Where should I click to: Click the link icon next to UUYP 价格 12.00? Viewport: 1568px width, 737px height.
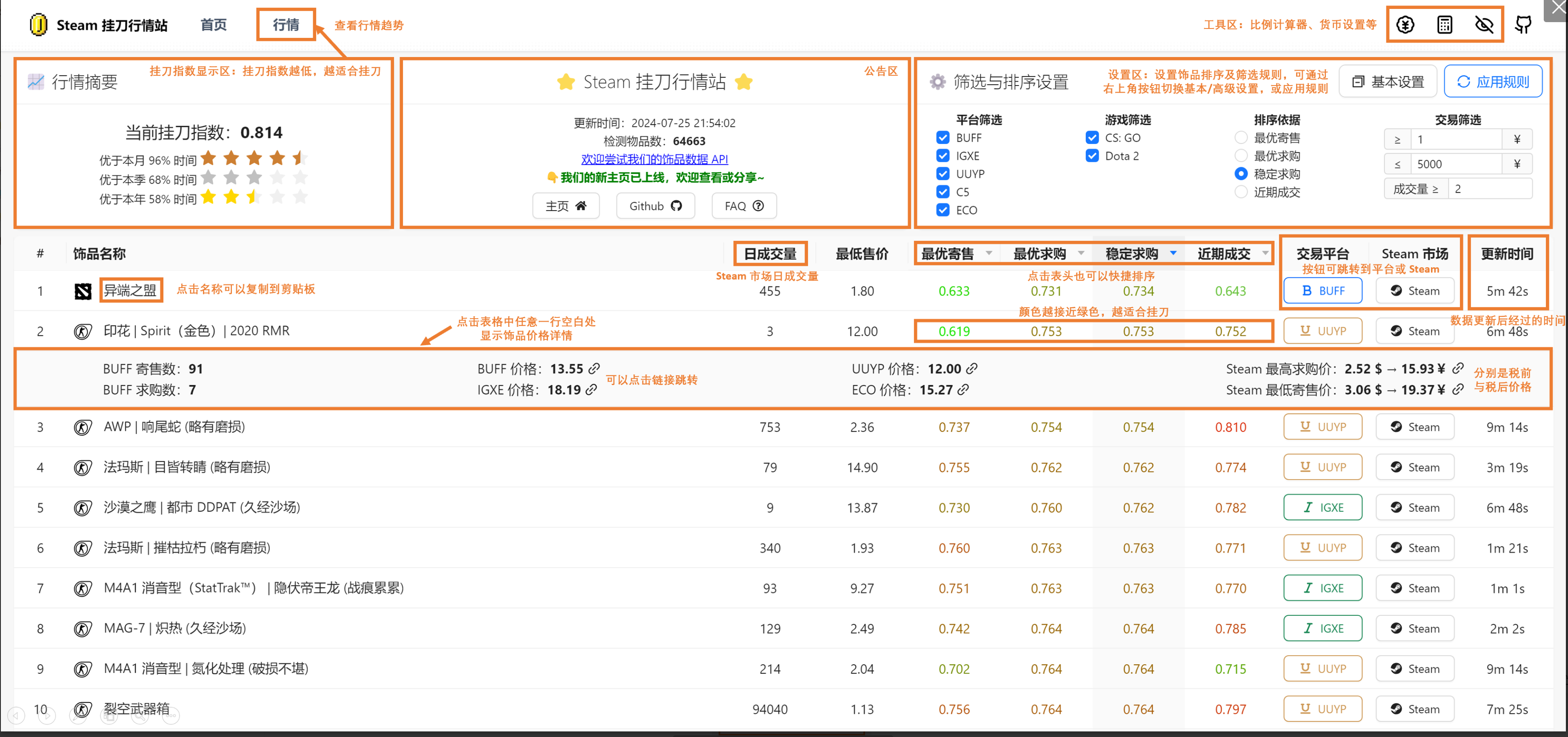click(972, 368)
